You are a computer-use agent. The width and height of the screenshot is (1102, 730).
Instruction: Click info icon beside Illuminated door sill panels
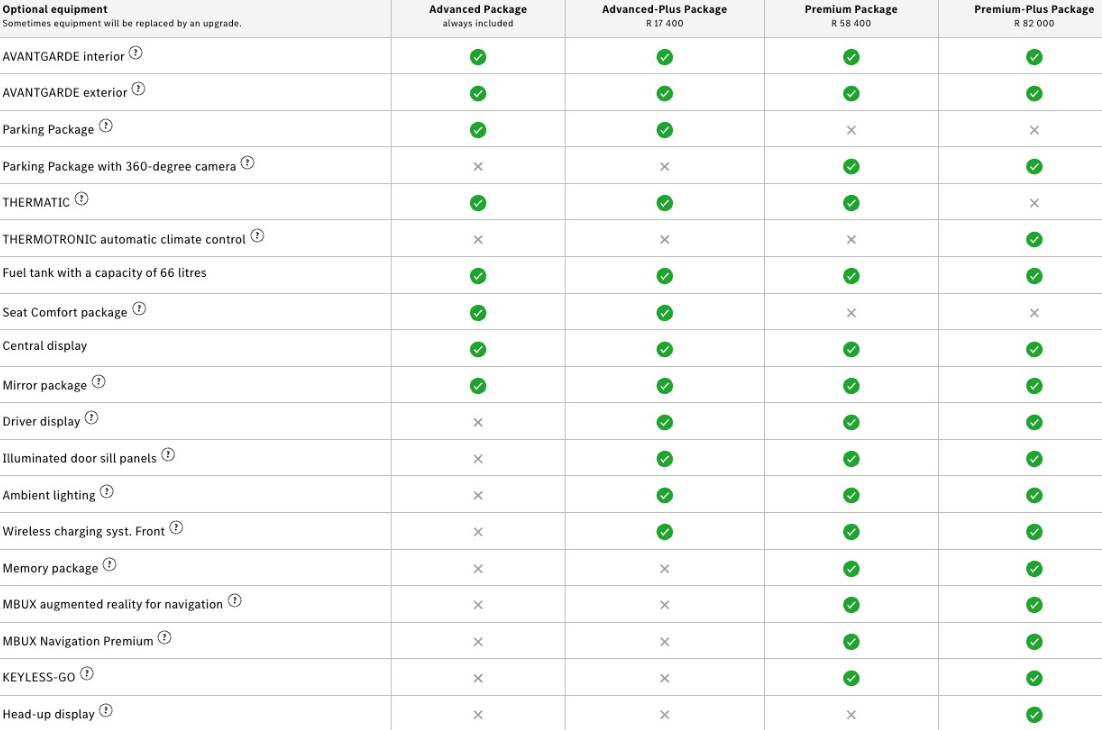tap(168, 455)
